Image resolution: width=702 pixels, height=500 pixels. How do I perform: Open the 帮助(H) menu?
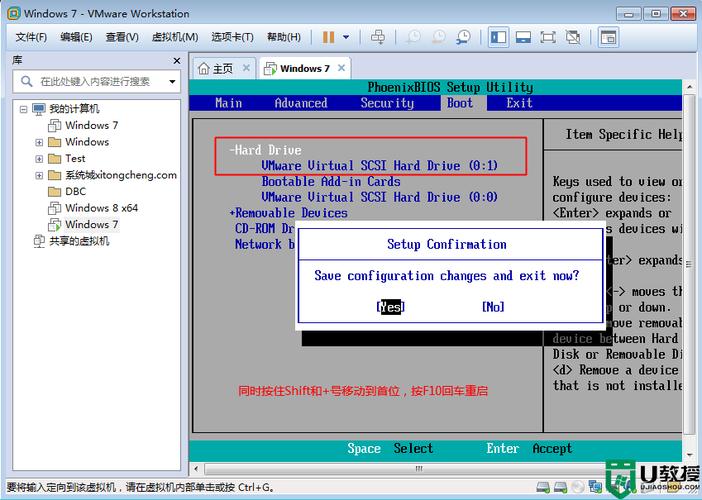point(284,37)
